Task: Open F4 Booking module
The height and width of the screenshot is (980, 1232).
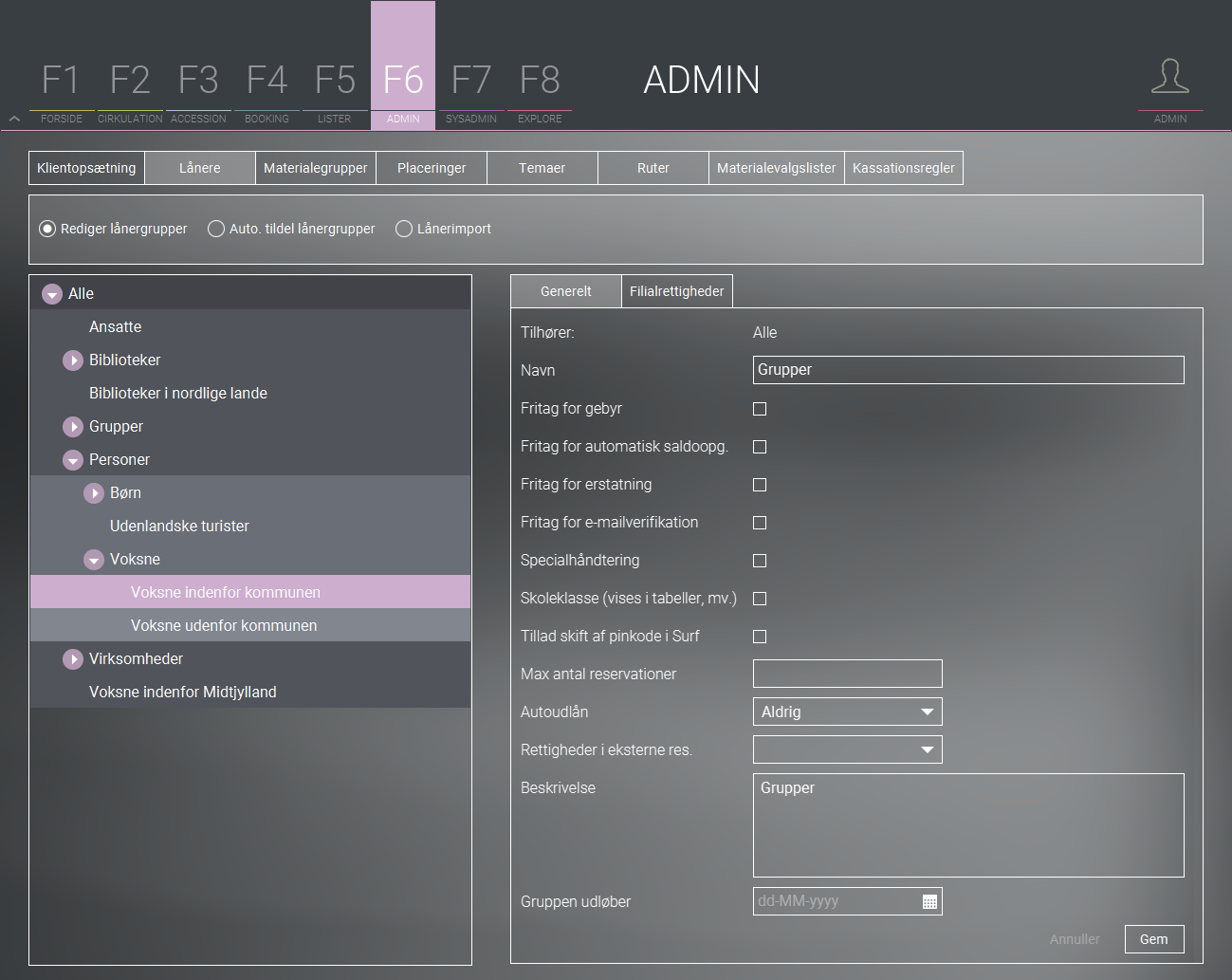Action: click(267, 91)
